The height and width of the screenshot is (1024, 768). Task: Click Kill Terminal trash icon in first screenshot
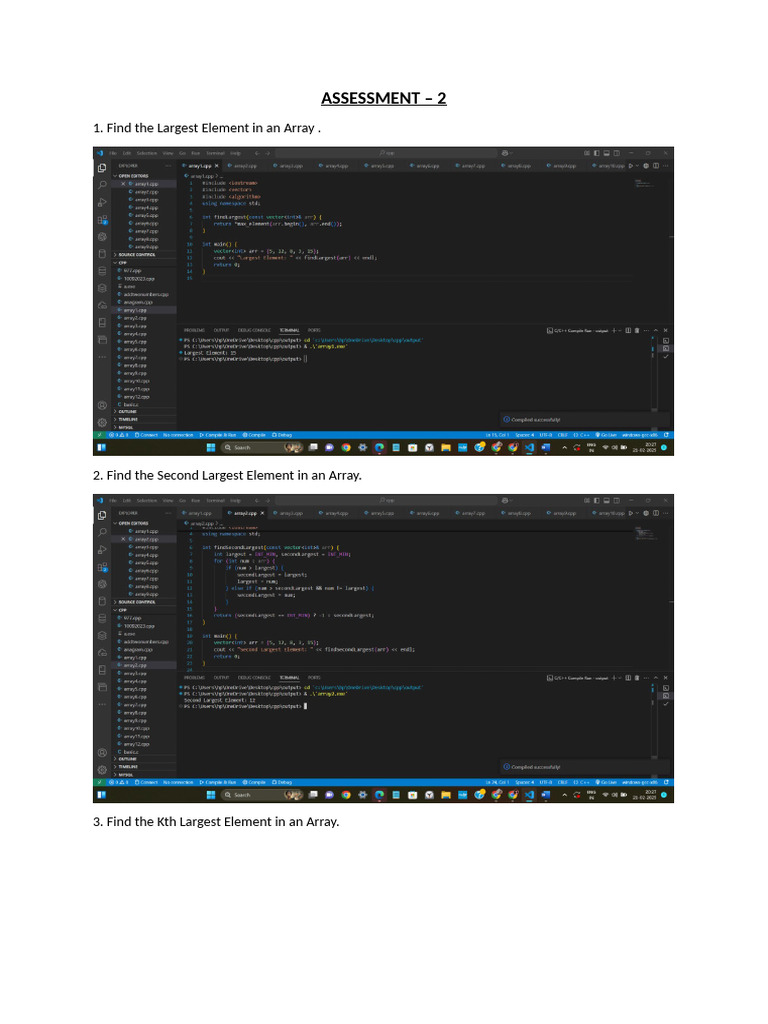(x=637, y=330)
